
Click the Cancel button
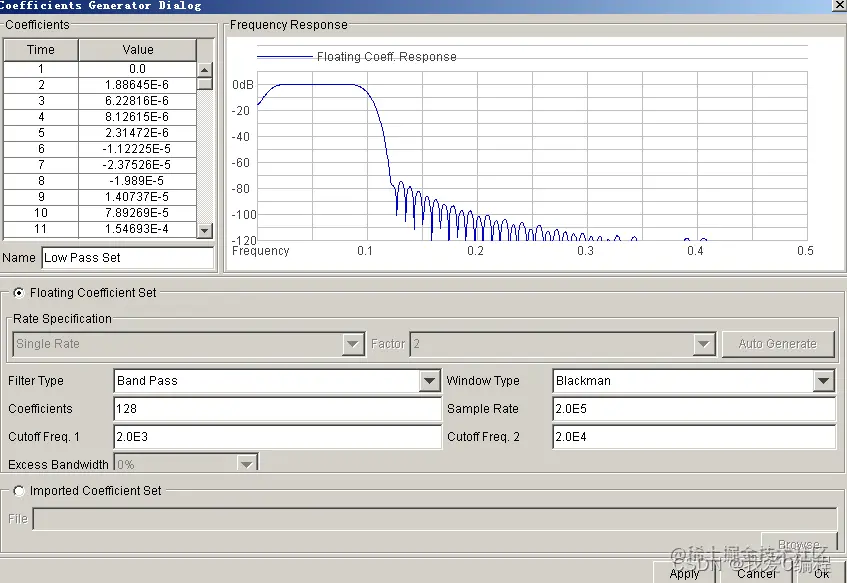coord(756,573)
